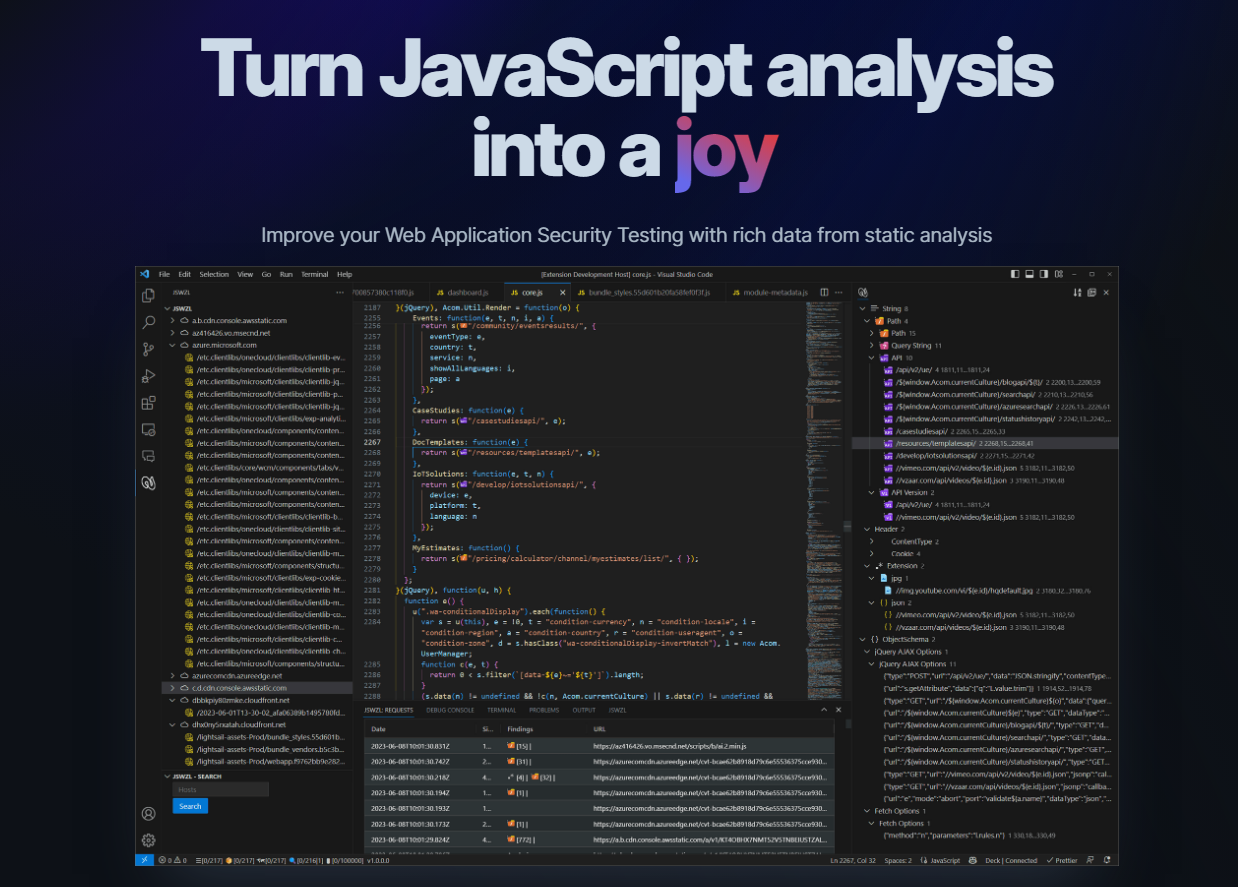Click the remote indicator in status bar

143,860
